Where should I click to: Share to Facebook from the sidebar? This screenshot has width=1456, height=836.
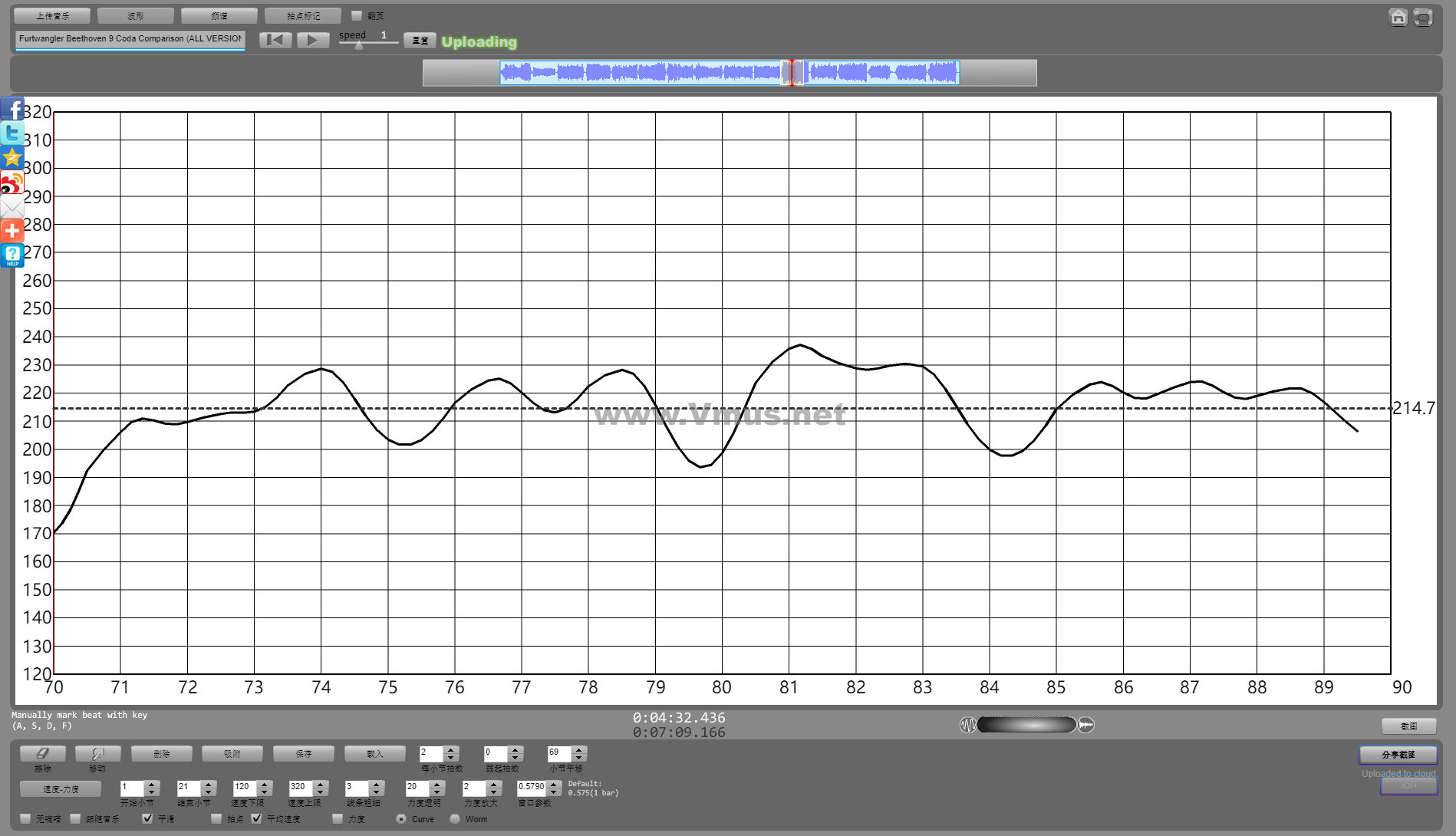pyautogui.click(x=12, y=109)
